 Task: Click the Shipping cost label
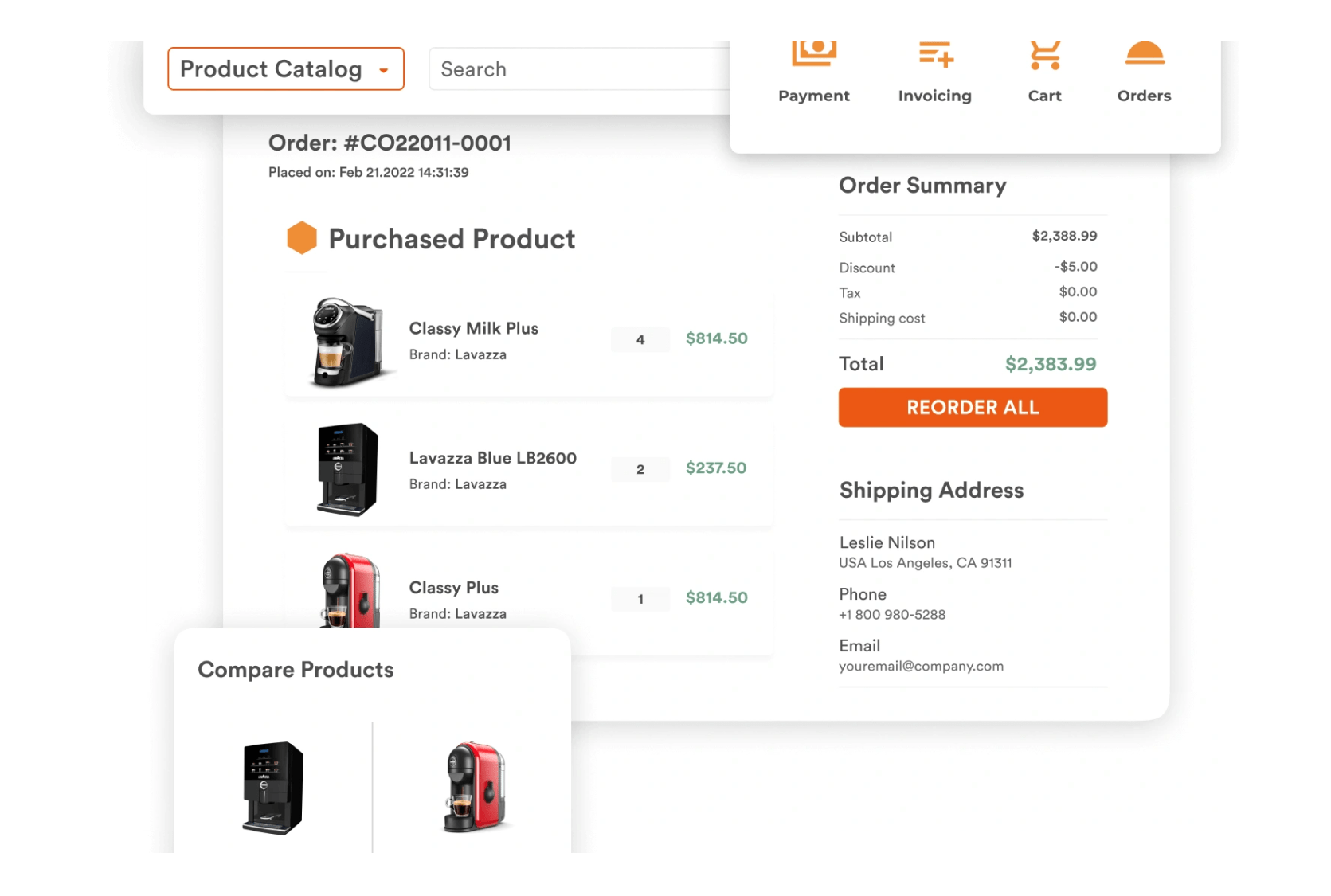click(882, 319)
